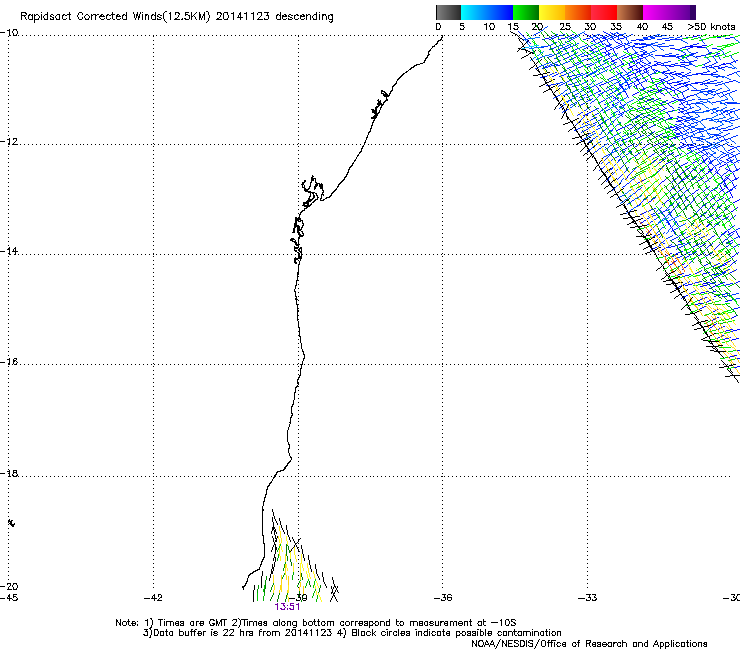Click the yellow 20-25 knots legend swatch
Viewport: 740px width, 650px height.
[552, 12]
